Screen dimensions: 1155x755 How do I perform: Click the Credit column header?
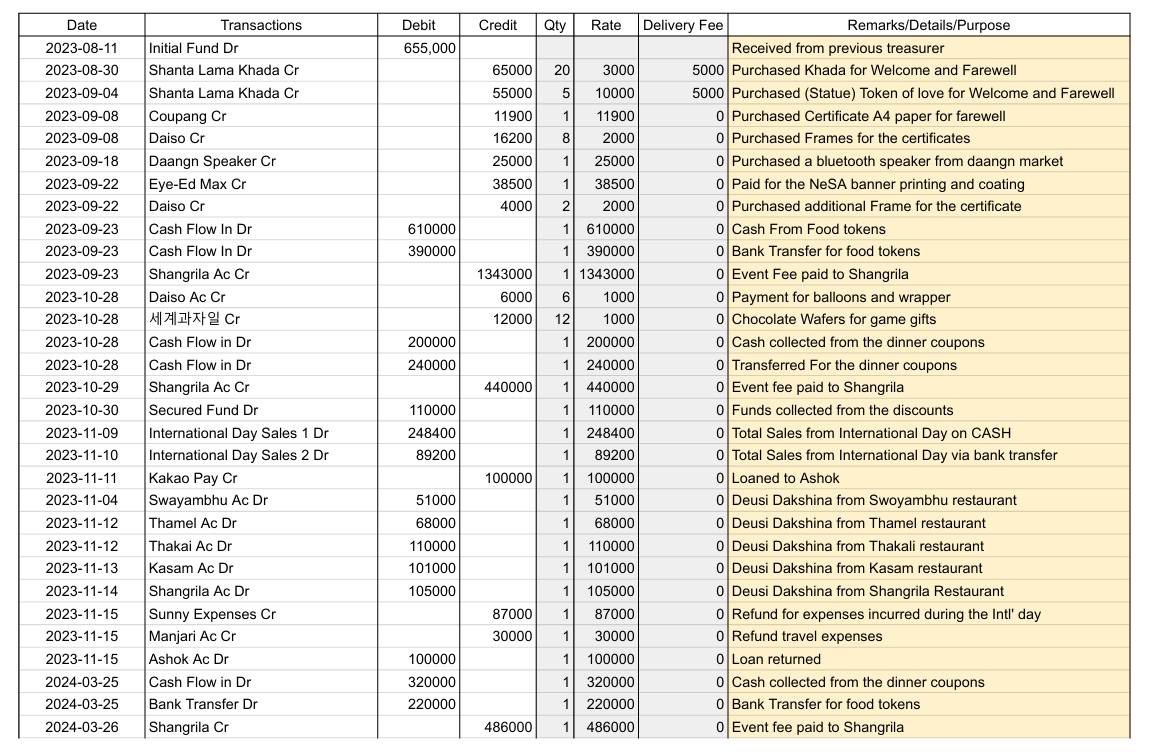(495, 25)
